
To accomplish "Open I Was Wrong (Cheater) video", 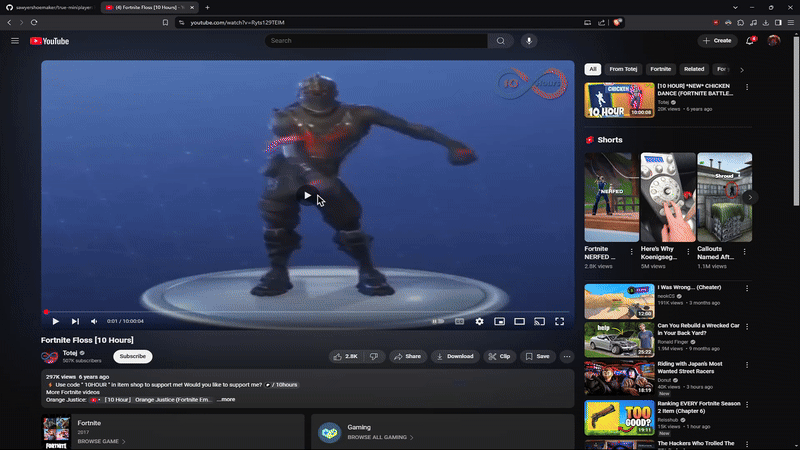I will [619, 302].
